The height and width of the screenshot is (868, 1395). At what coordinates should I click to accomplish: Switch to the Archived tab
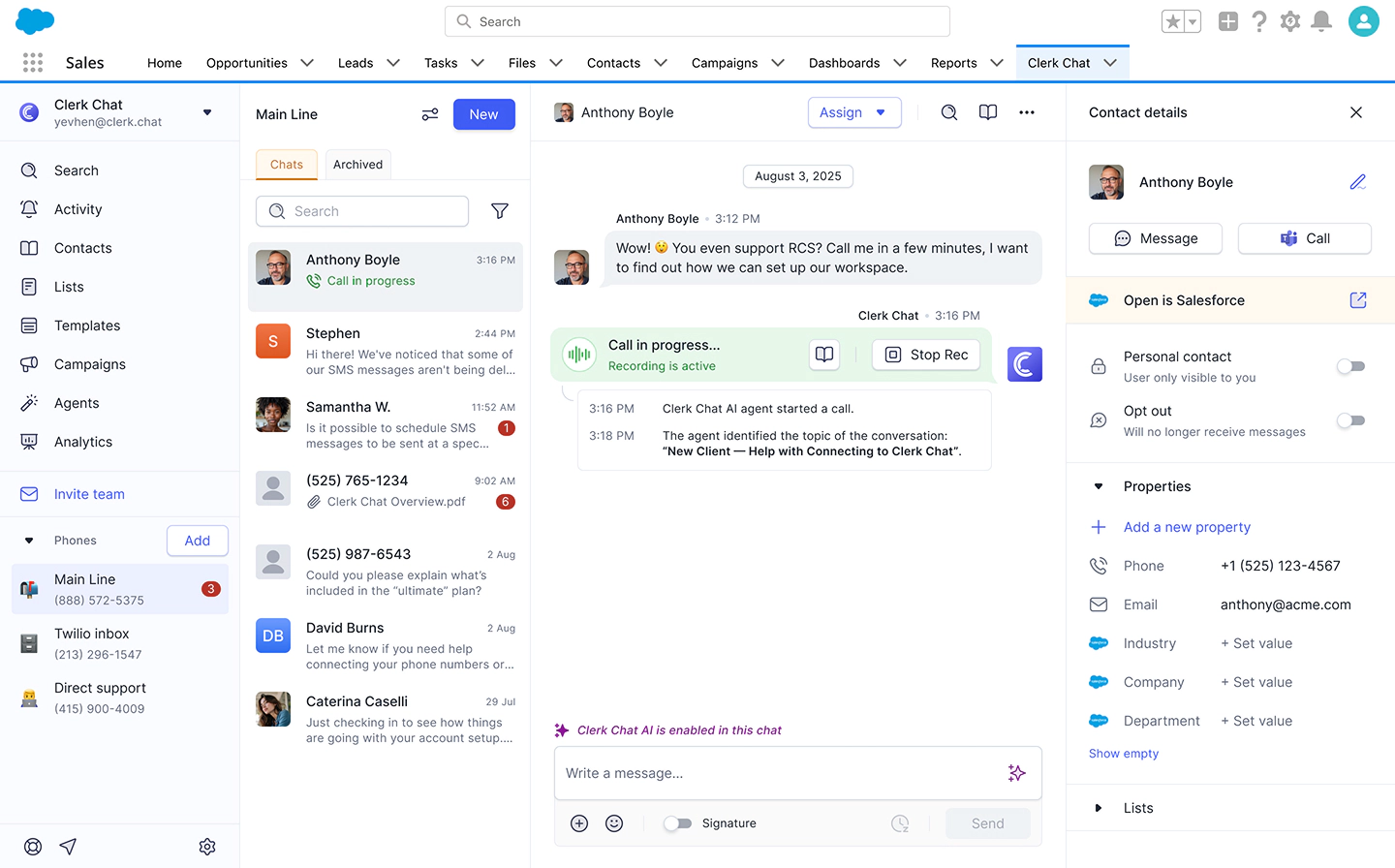(358, 165)
